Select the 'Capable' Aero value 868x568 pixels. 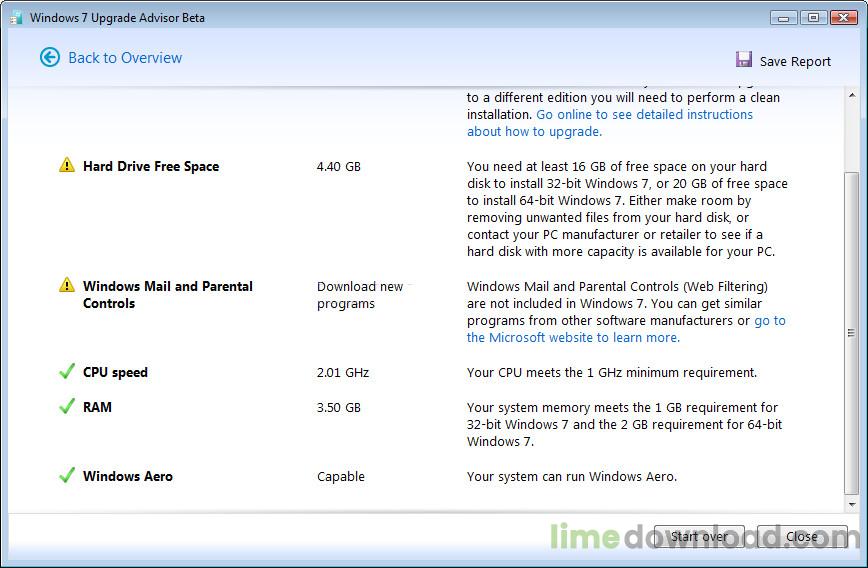(x=340, y=477)
